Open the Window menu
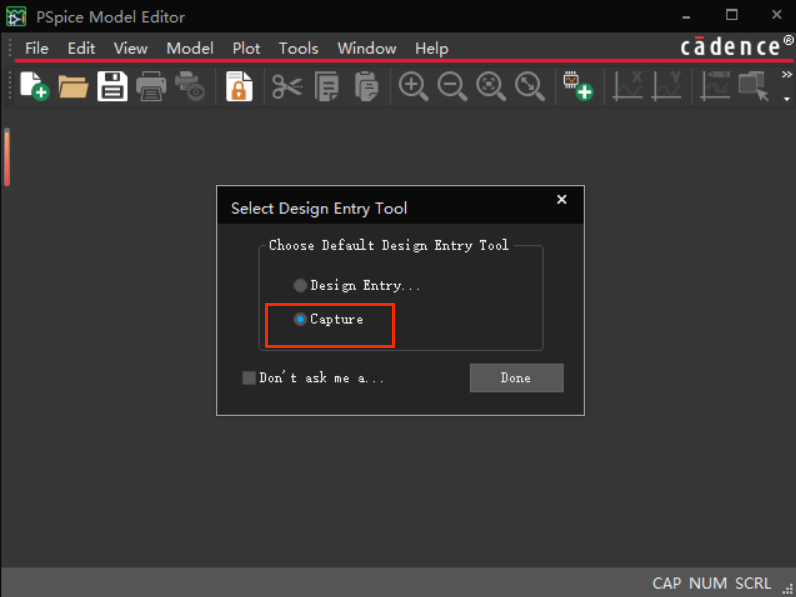 click(x=367, y=49)
